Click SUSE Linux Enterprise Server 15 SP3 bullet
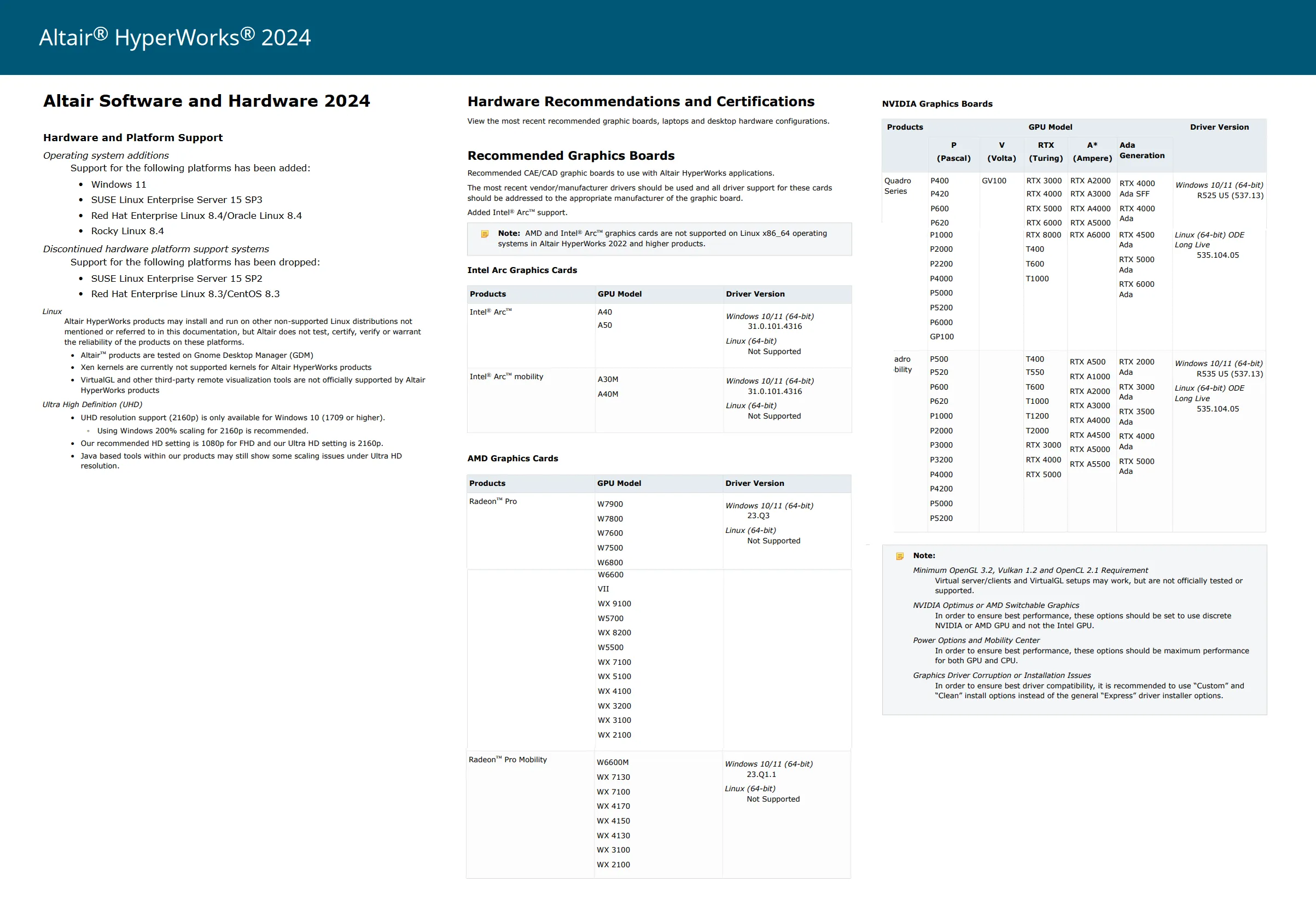Image resolution: width=1316 pixels, height=899 pixels. coord(177,200)
